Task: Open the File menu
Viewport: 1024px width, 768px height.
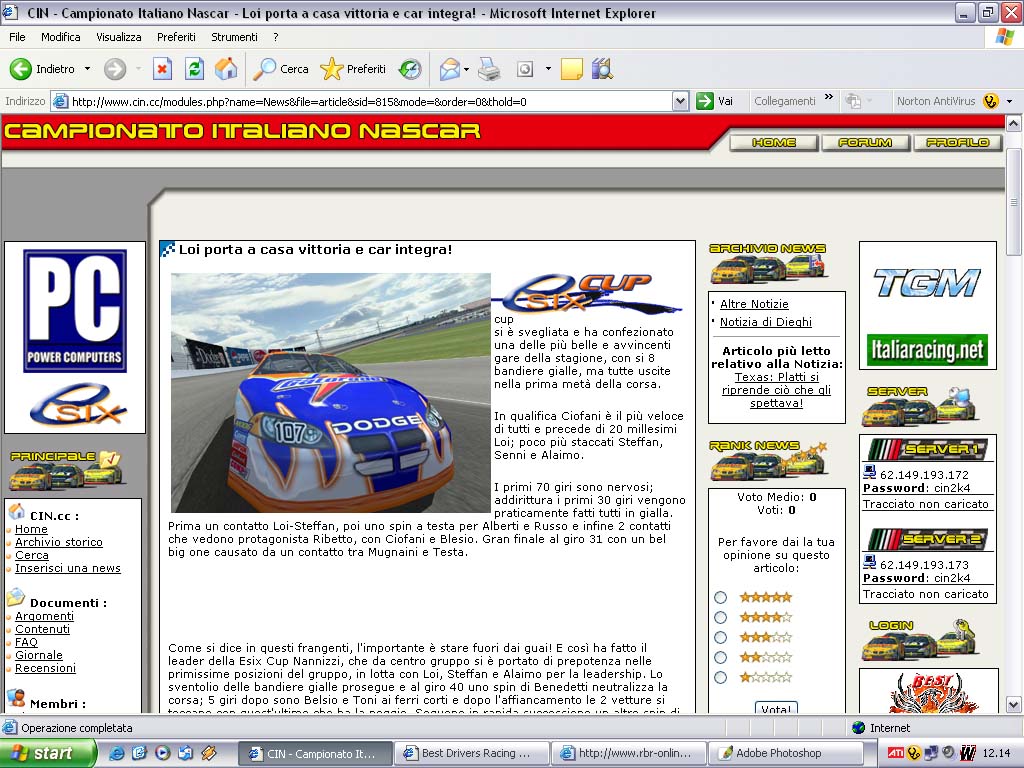Action: click(x=17, y=37)
